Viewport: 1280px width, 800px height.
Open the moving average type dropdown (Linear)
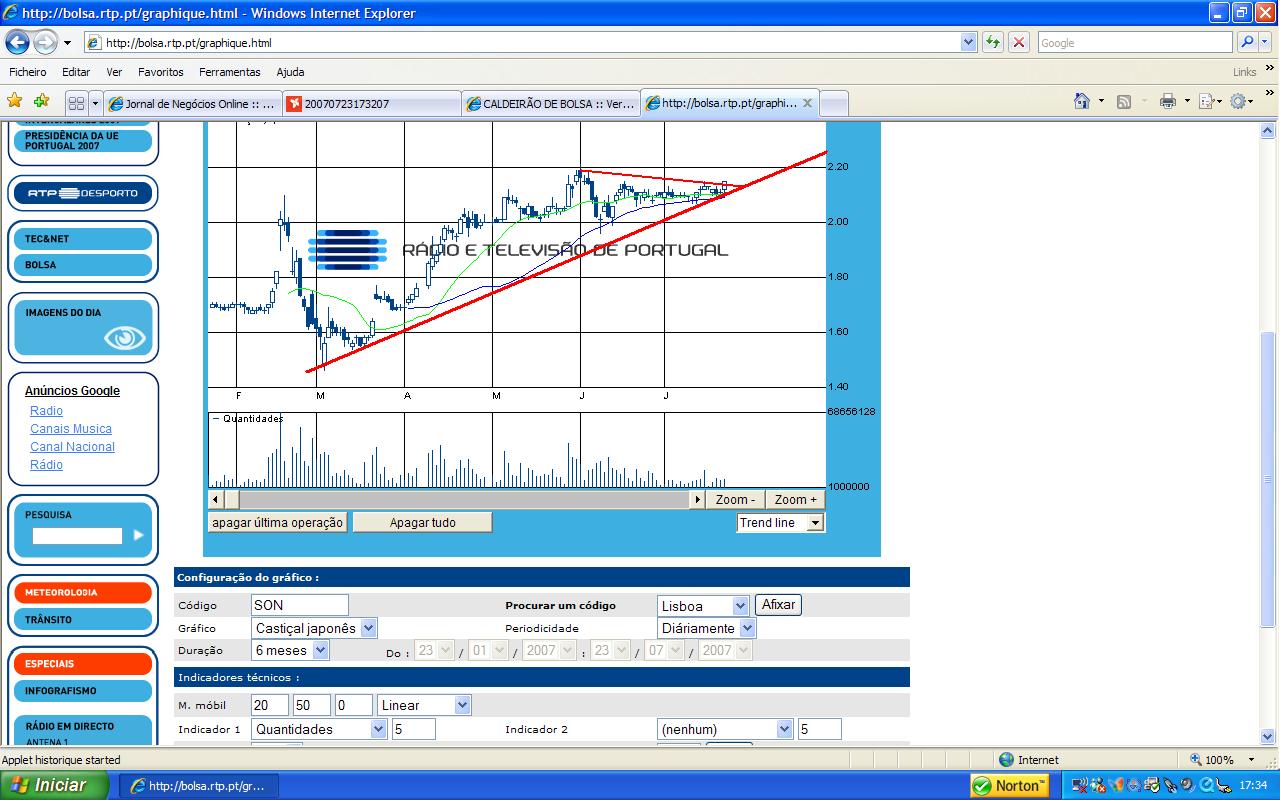point(462,705)
